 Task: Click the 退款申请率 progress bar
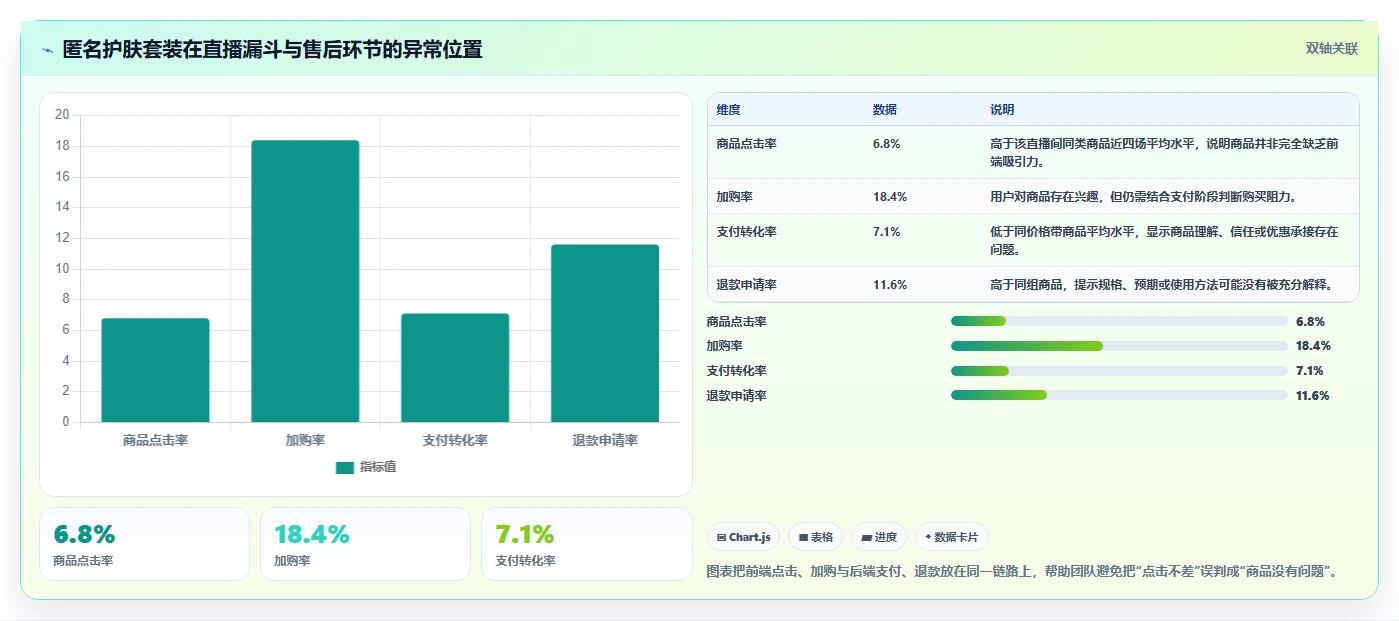pos(1119,395)
